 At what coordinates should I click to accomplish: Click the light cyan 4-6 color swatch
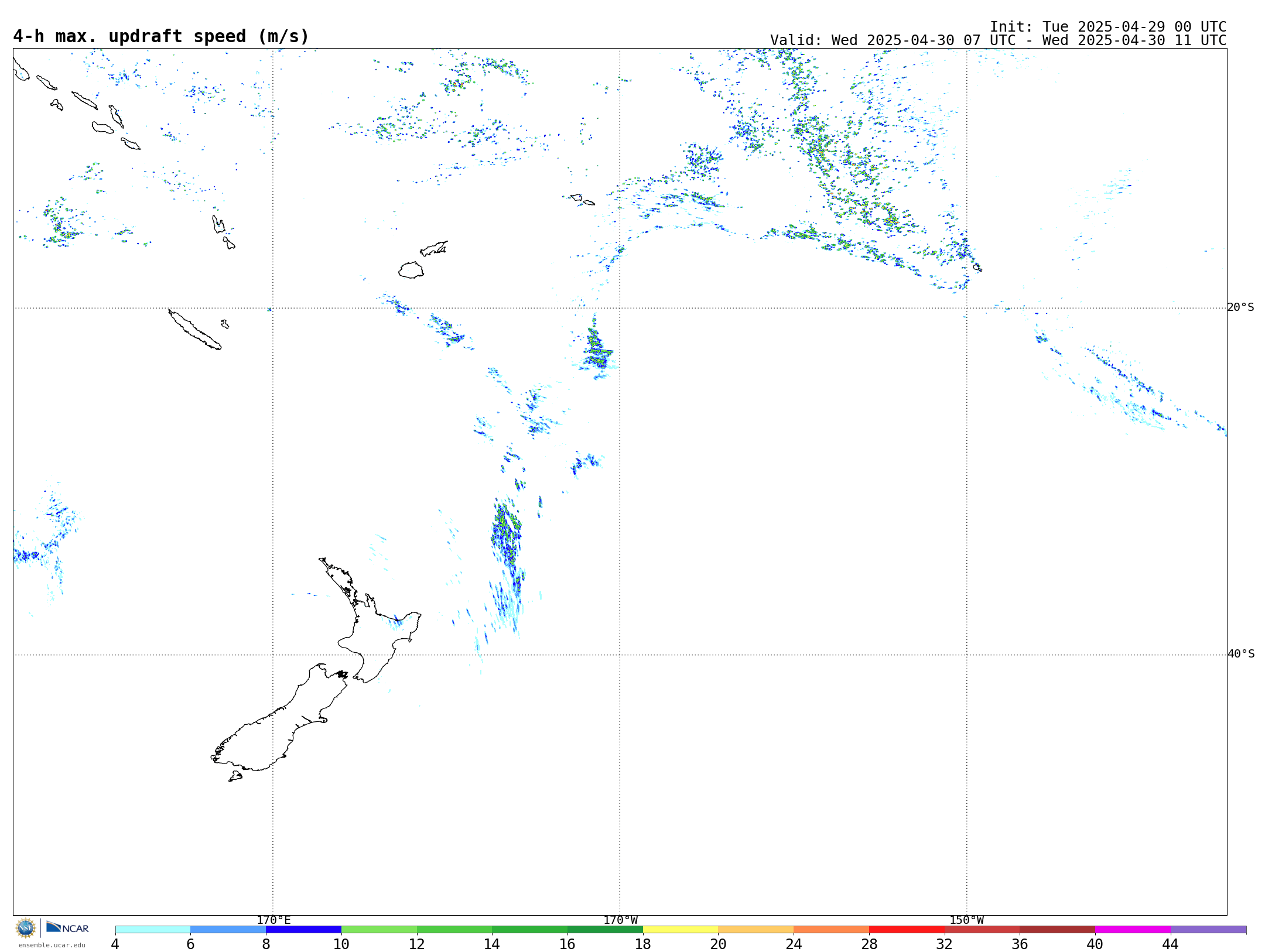[x=153, y=930]
